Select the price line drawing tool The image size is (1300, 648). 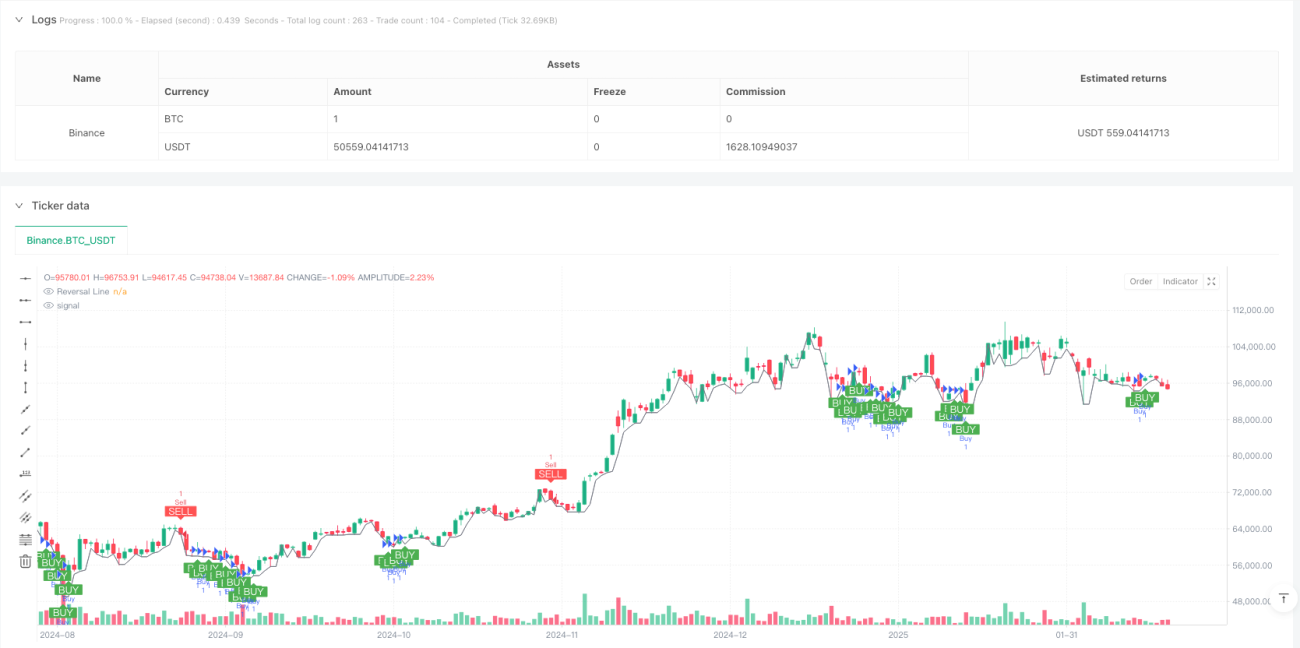click(25, 473)
